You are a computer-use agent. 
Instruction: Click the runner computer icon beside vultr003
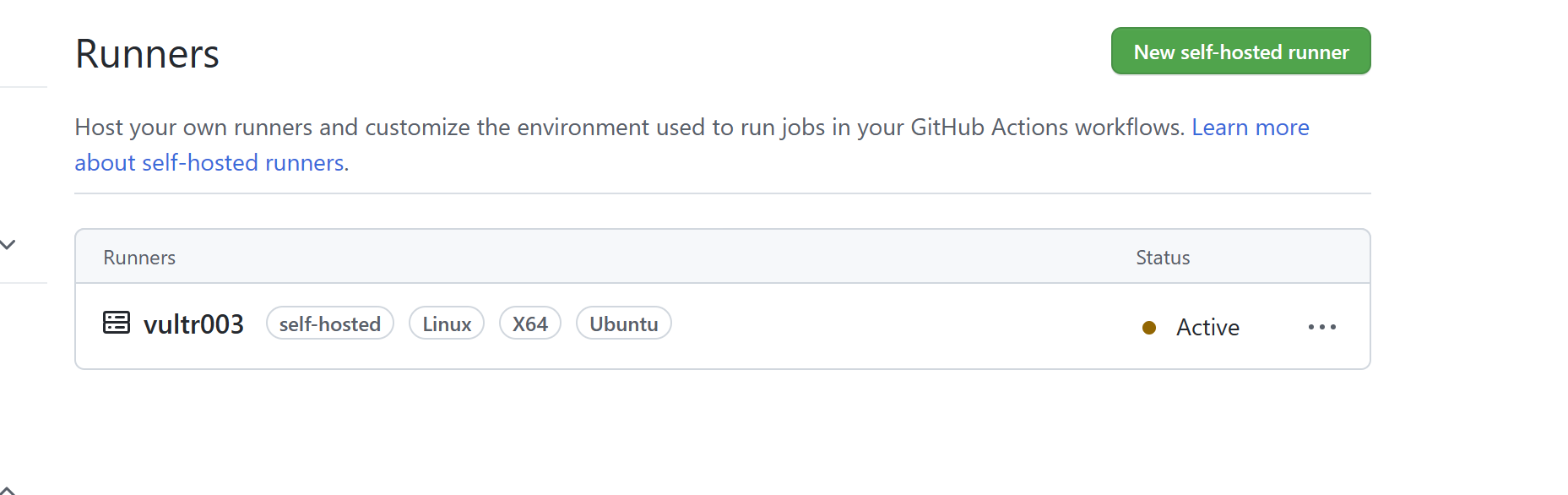[x=116, y=322]
